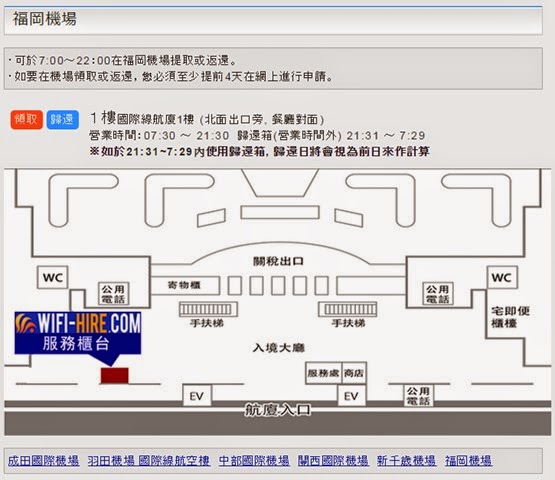Go to the 中部國際機場 link
Viewport: 555px width, 480px height.
pos(254,461)
